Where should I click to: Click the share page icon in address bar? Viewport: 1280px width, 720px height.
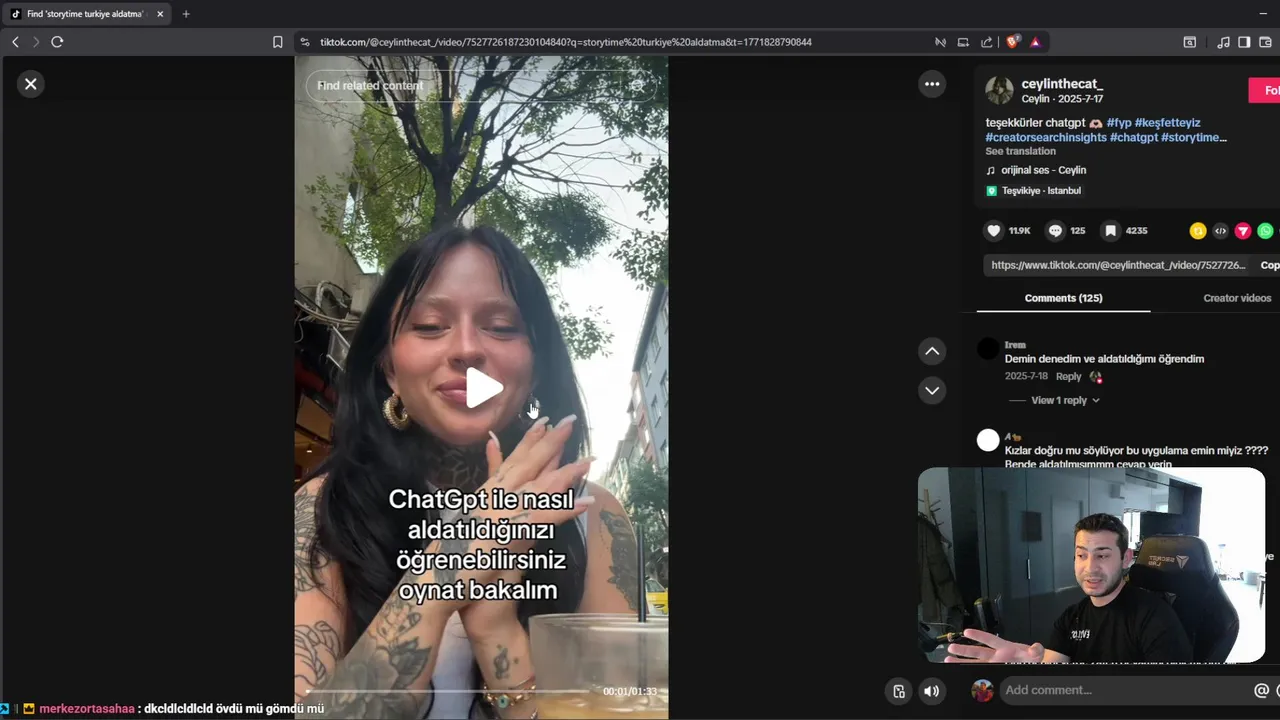(x=987, y=42)
